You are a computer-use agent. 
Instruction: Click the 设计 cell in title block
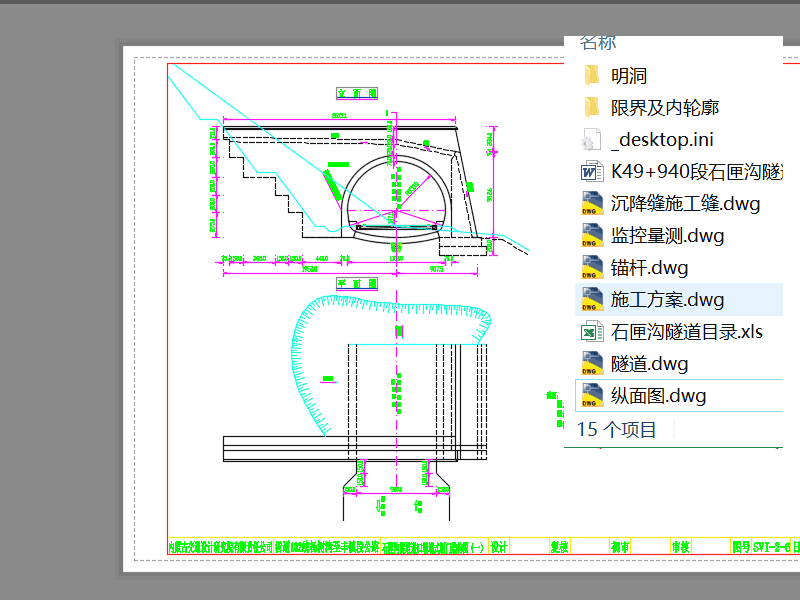pos(500,547)
